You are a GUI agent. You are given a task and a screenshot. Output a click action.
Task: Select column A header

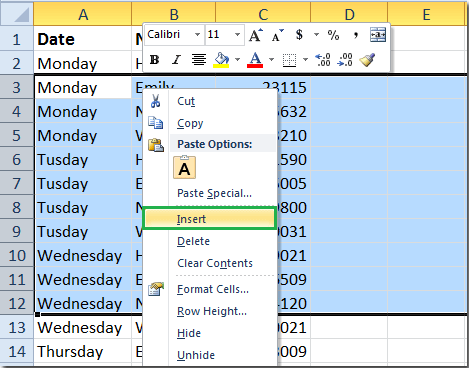[x=83, y=14]
